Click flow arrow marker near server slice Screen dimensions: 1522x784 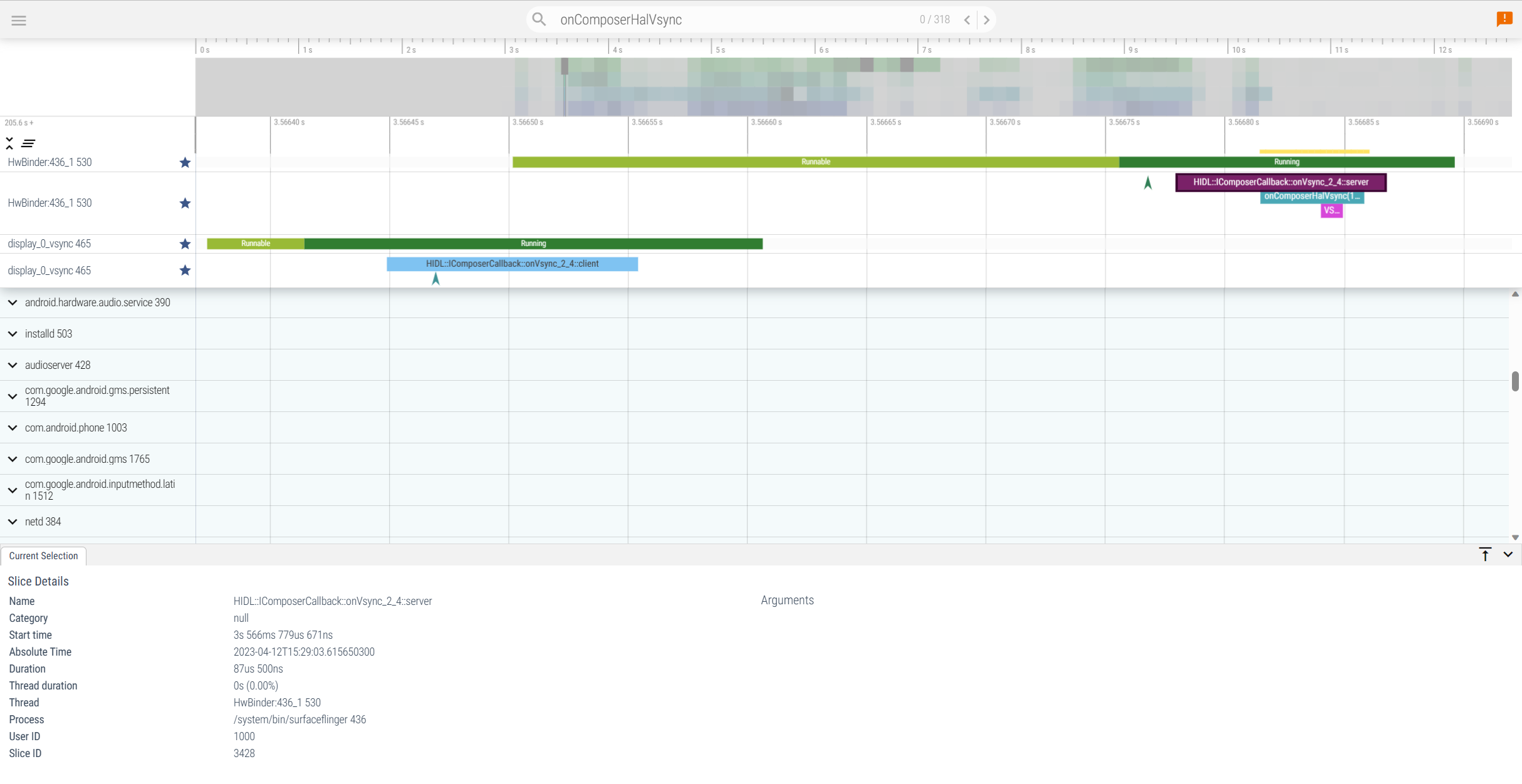coord(1148,183)
